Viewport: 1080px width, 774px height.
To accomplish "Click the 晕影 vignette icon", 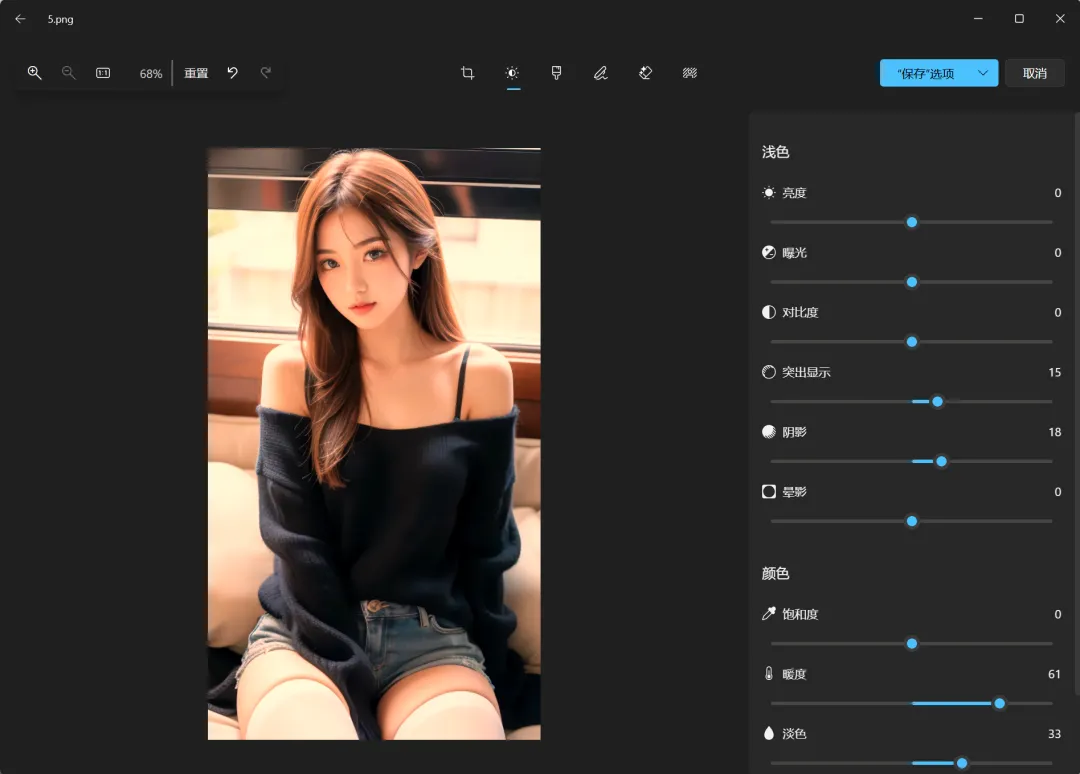I will click(769, 492).
